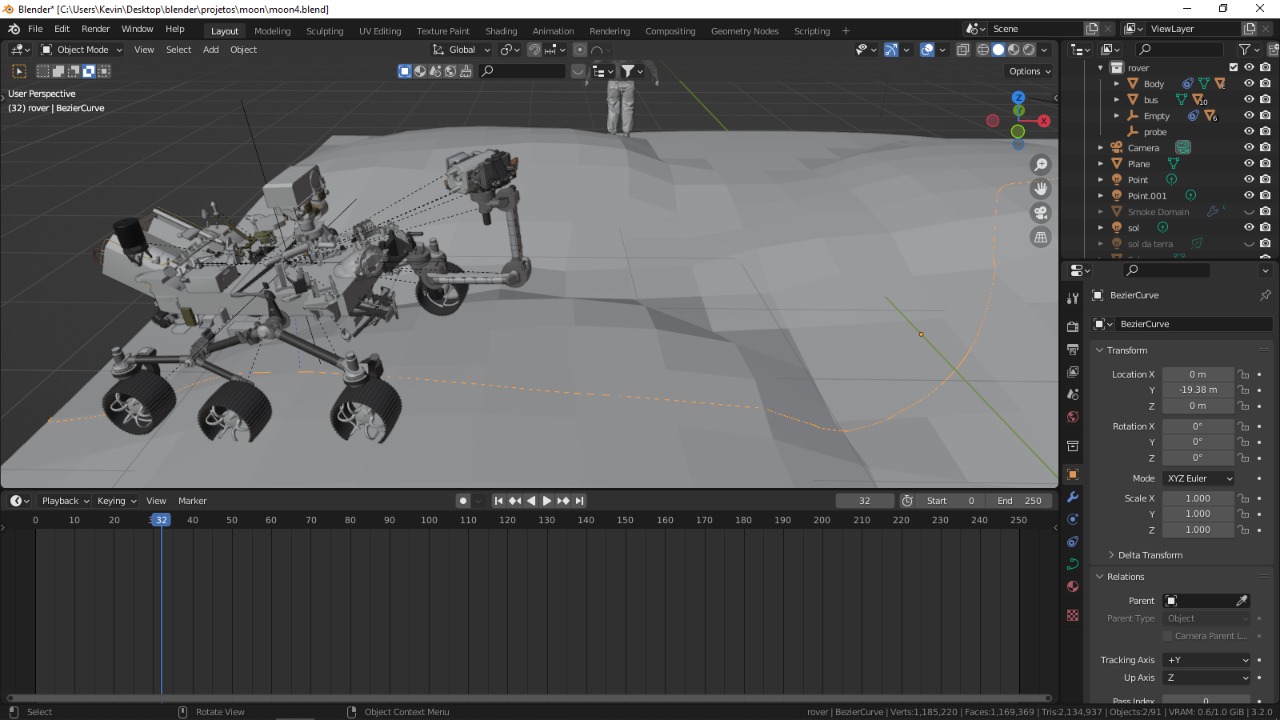1280x720 pixels.
Task: Toggle viewport overlays button
Action: point(927,50)
